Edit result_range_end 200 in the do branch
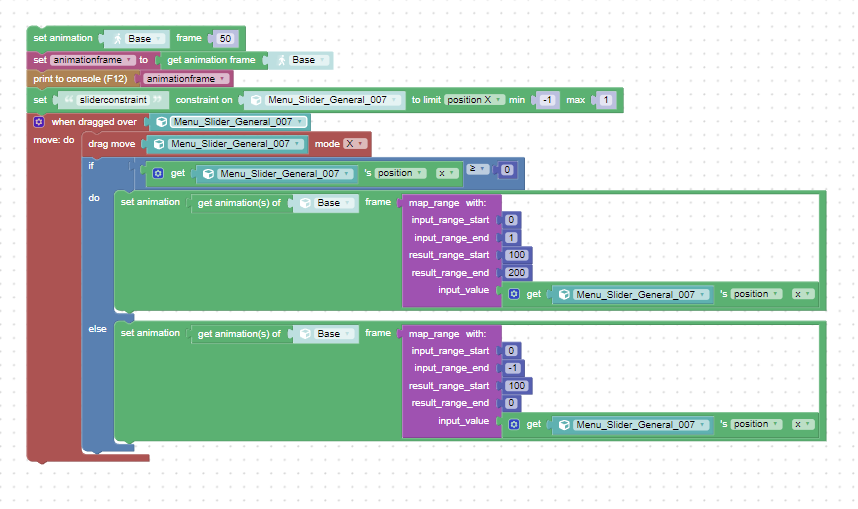The image size is (858, 509). (x=517, y=273)
